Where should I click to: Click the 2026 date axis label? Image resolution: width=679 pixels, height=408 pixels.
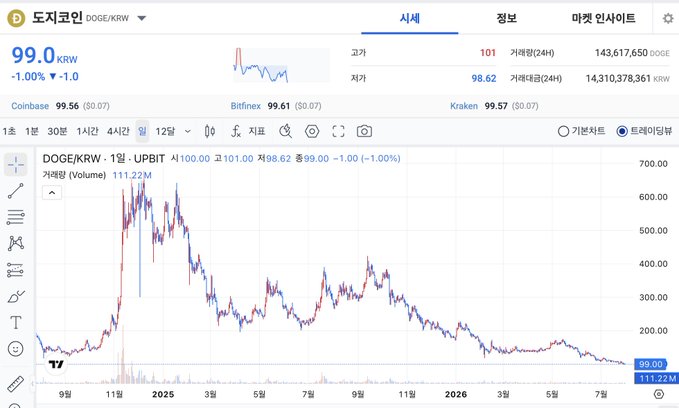coord(456,394)
